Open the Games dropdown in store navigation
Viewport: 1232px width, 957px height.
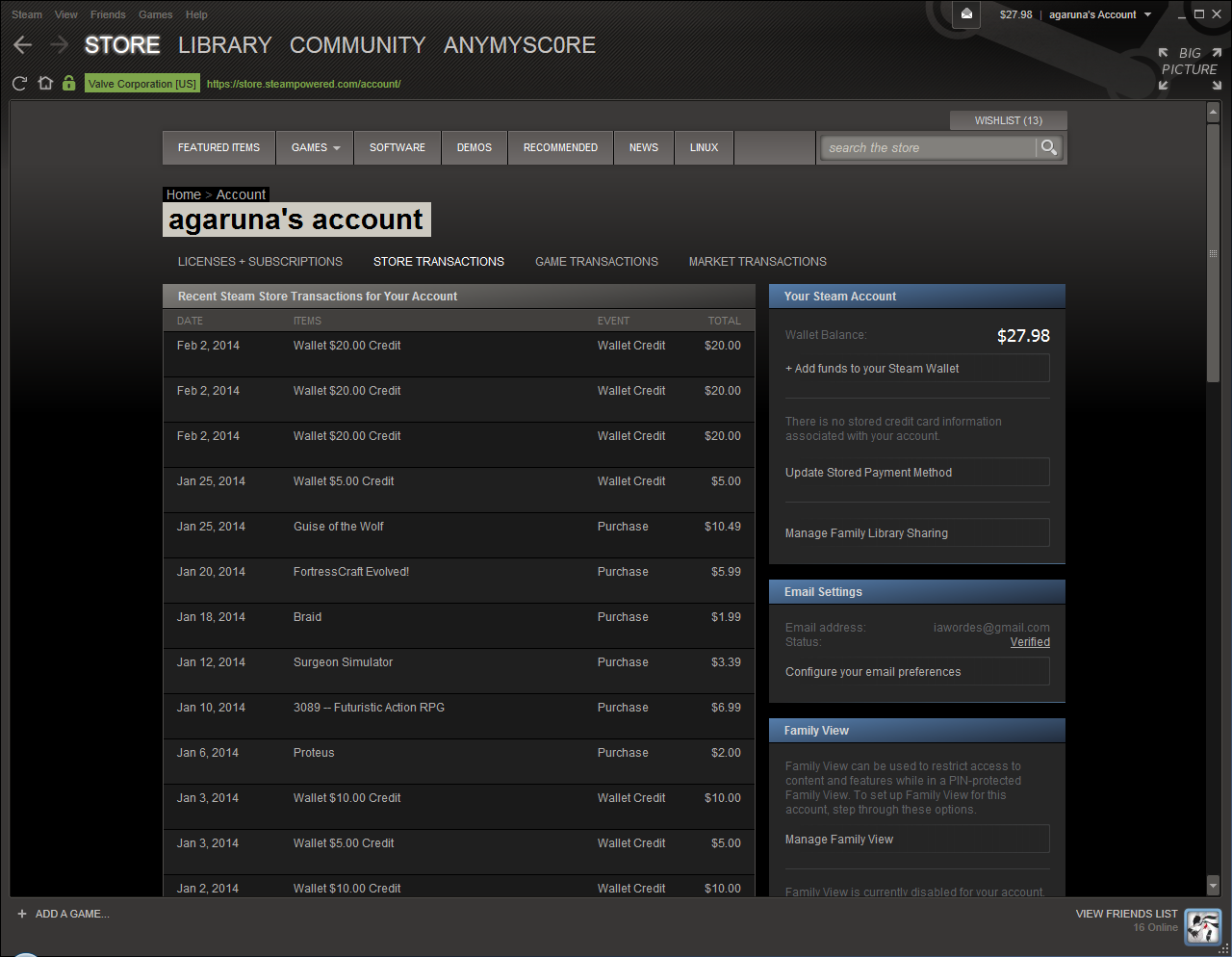coord(316,147)
